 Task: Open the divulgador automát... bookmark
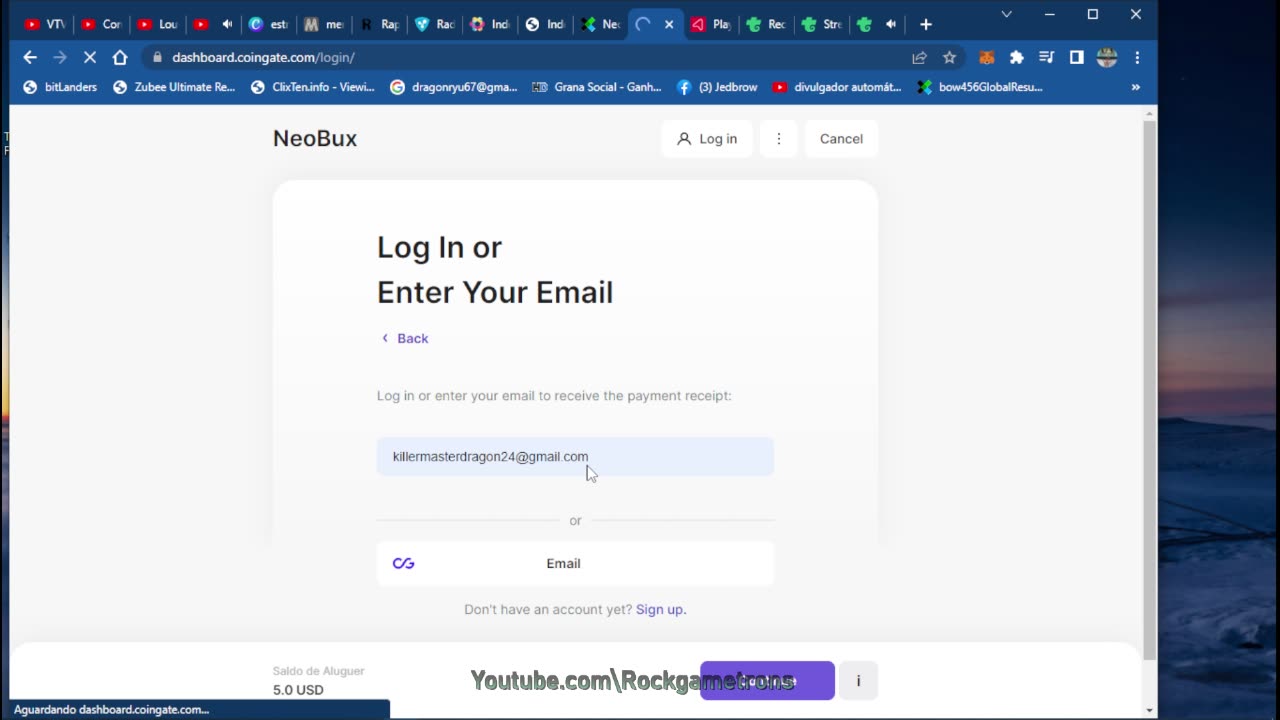point(836,87)
